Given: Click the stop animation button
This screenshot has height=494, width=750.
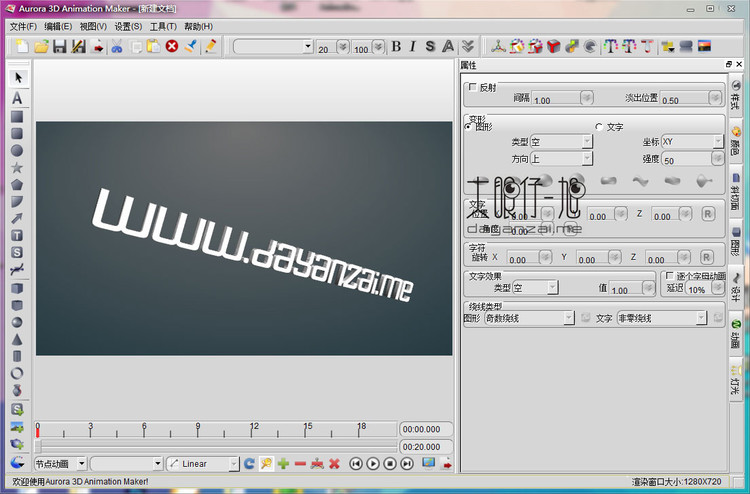Looking at the screenshot, I should [x=390, y=463].
